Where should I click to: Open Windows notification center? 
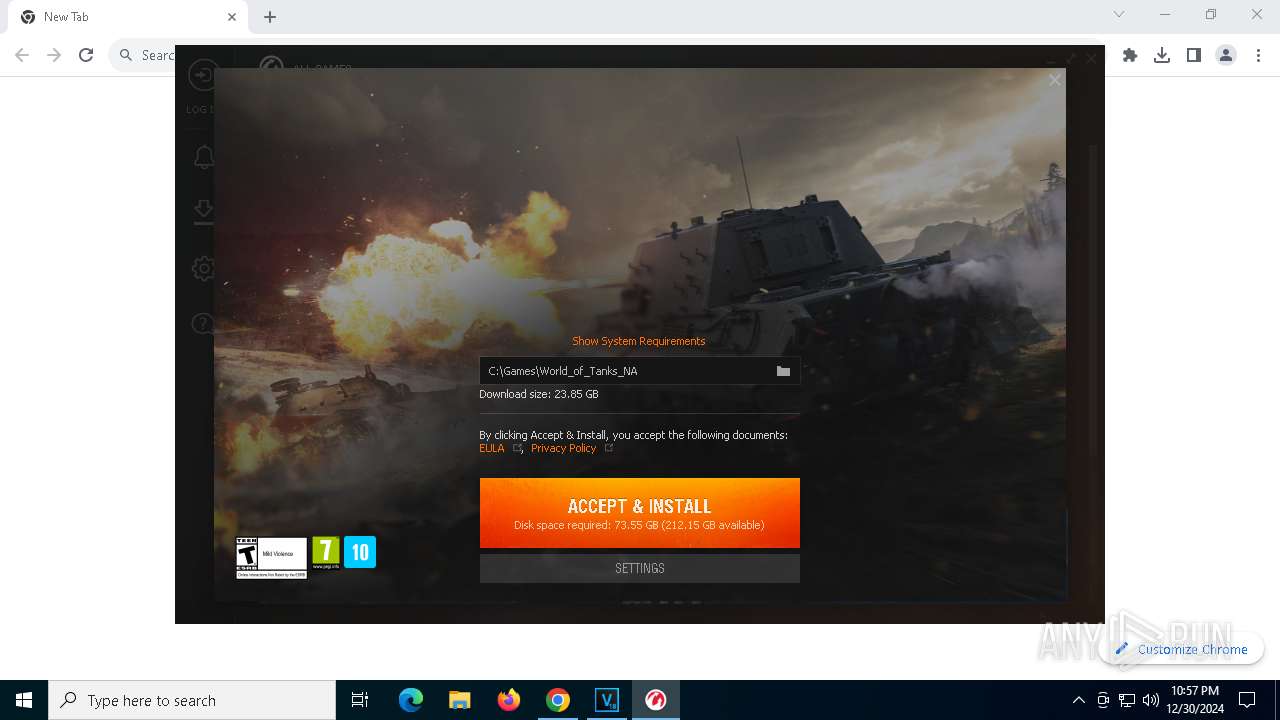(x=1247, y=700)
